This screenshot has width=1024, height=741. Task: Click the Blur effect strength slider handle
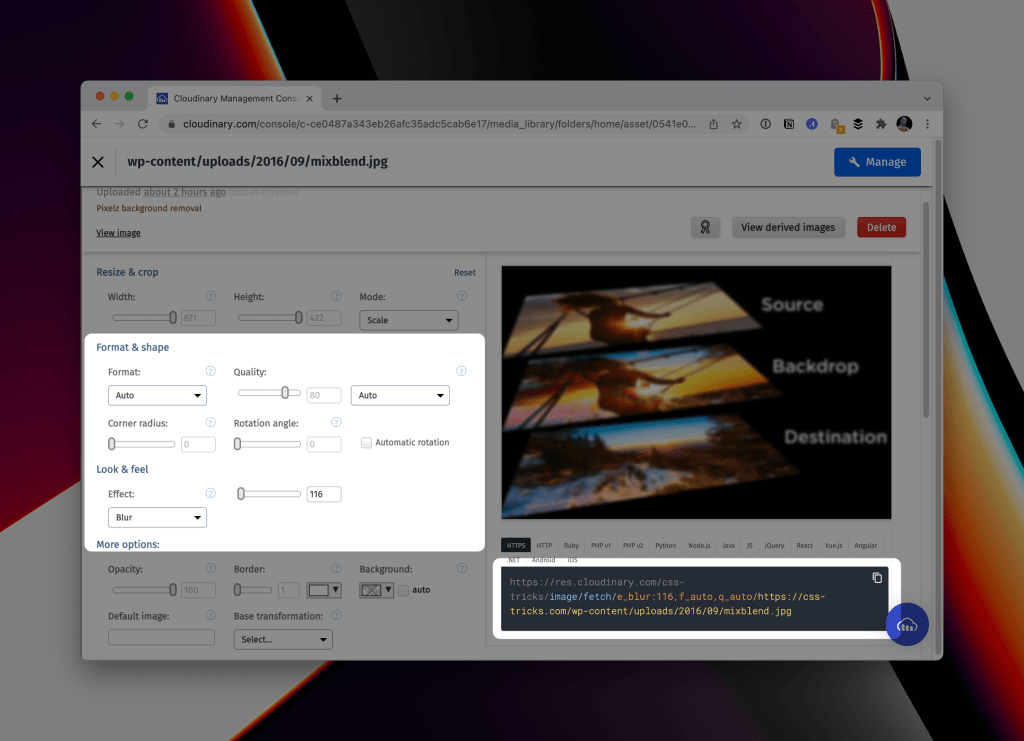(241, 494)
